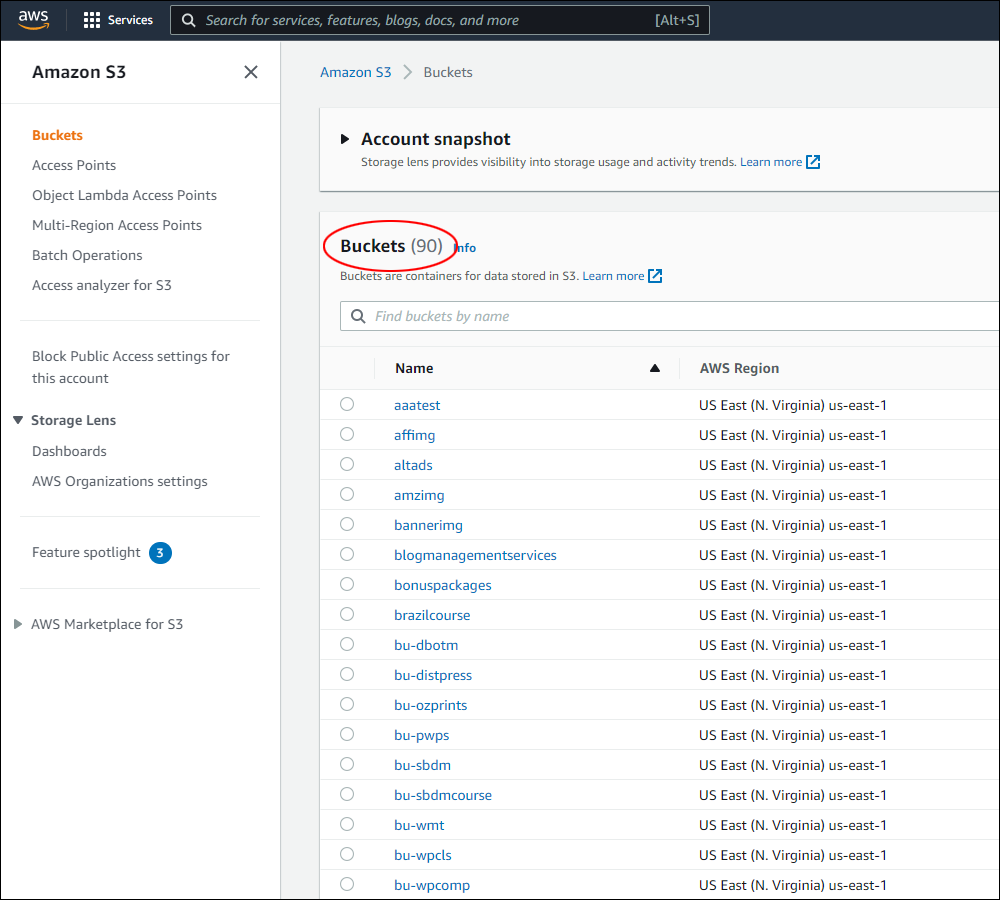Open the blogmanagementservices bucket
This screenshot has width=1000, height=900.
[x=475, y=555]
